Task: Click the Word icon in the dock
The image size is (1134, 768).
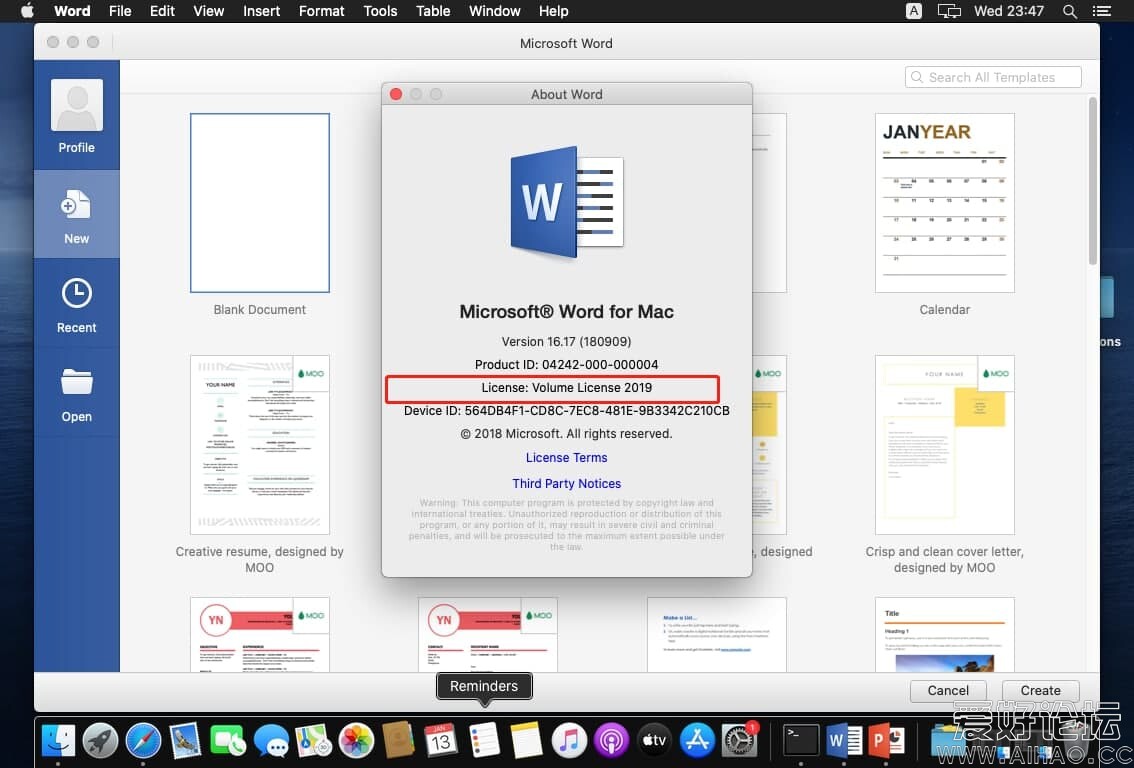Action: click(x=844, y=740)
